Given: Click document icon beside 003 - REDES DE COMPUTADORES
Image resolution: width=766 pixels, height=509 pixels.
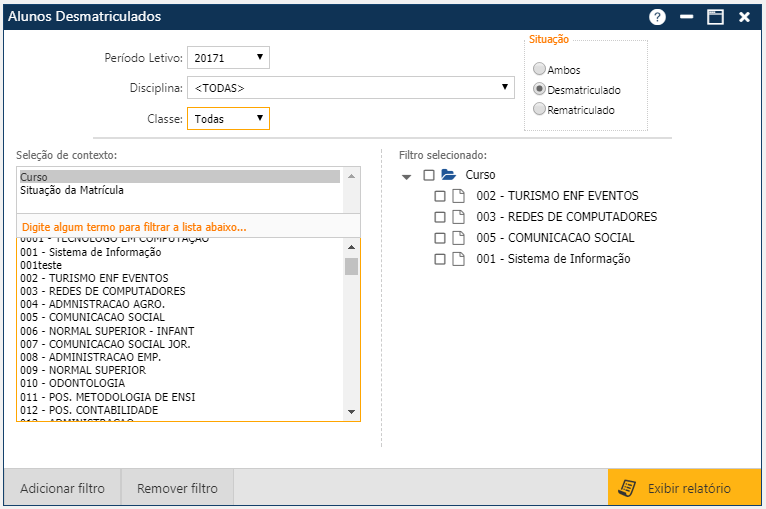Looking at the screenshot, I should (459, 217).
